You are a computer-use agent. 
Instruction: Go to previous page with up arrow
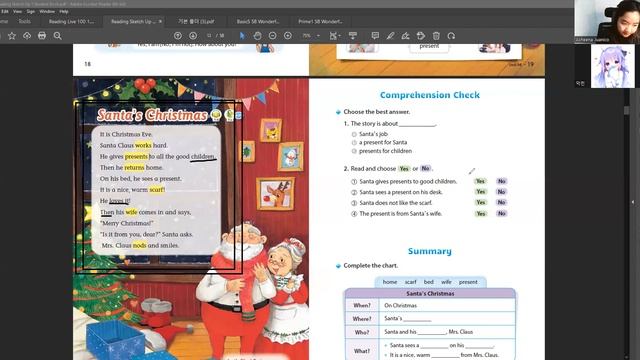[x=178, y=36]
